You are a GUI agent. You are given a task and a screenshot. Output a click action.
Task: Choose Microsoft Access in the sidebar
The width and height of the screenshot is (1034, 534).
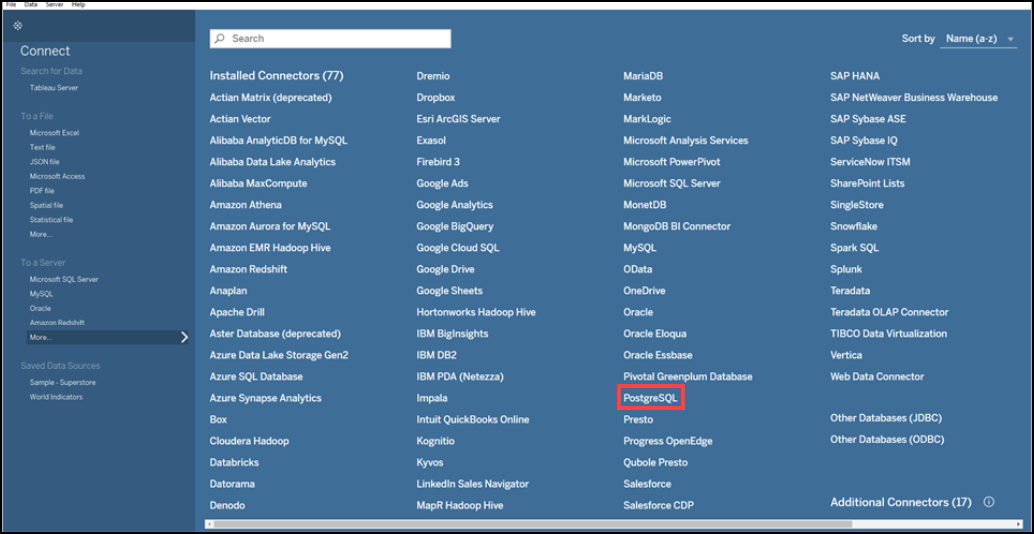57,177
